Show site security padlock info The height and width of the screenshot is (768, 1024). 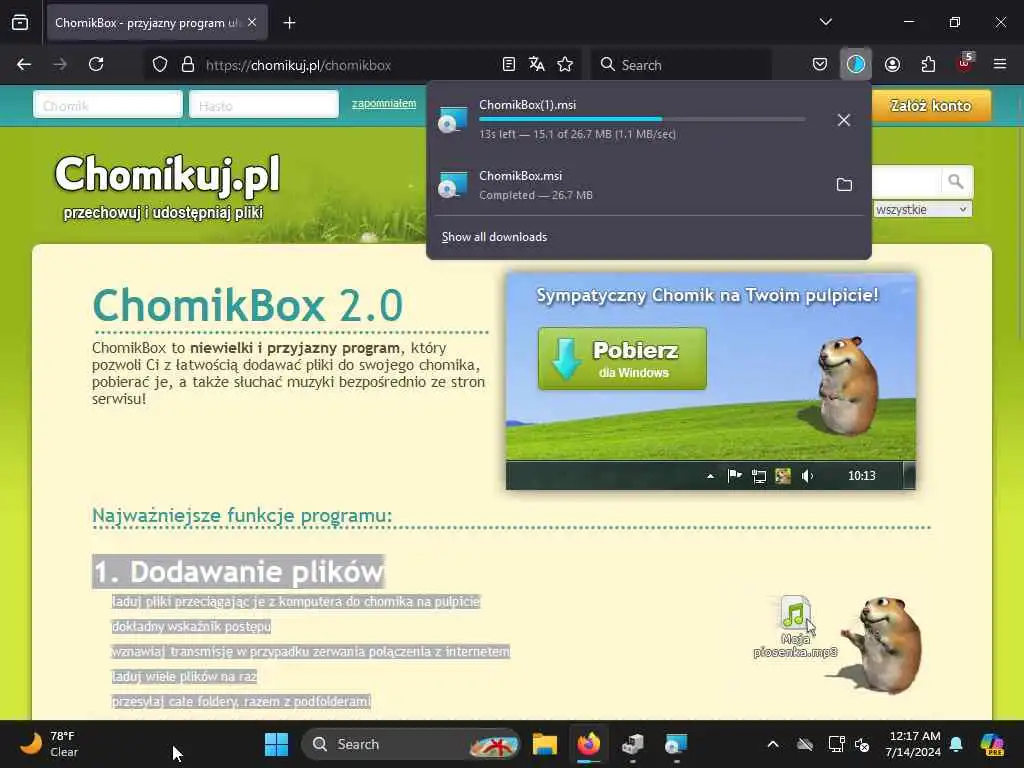[188, 65]
